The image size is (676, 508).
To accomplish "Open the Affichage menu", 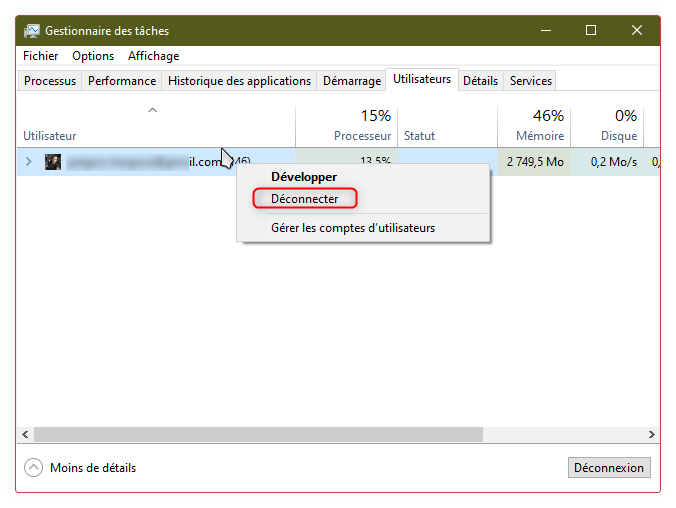I will coord(153,56).
